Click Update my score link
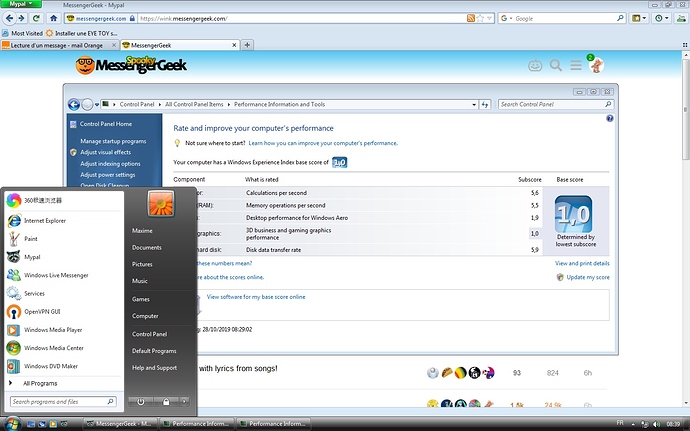690x431 pixels. tap(588, 277)
